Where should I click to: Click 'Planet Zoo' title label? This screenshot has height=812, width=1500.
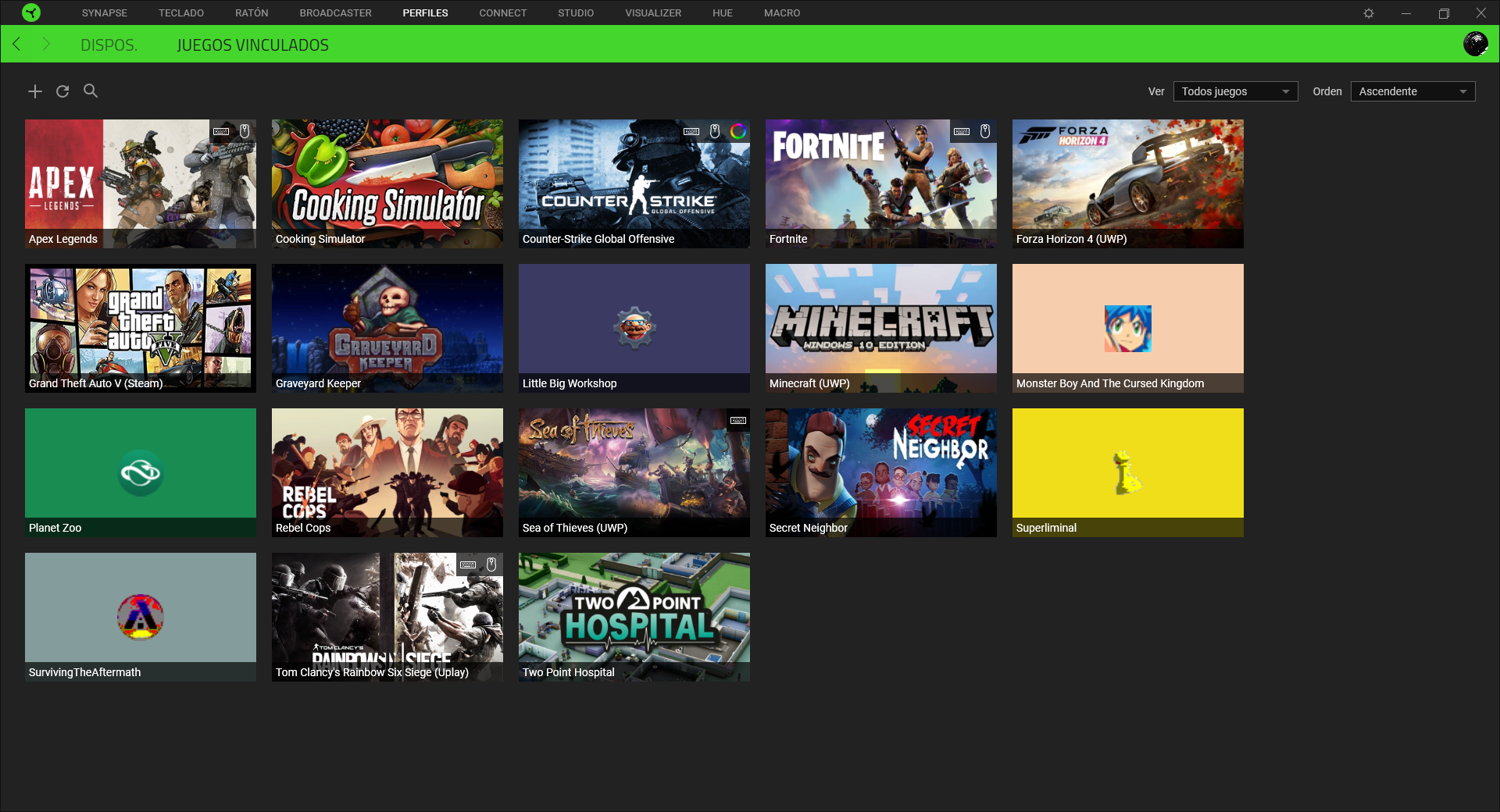(55, 528)
